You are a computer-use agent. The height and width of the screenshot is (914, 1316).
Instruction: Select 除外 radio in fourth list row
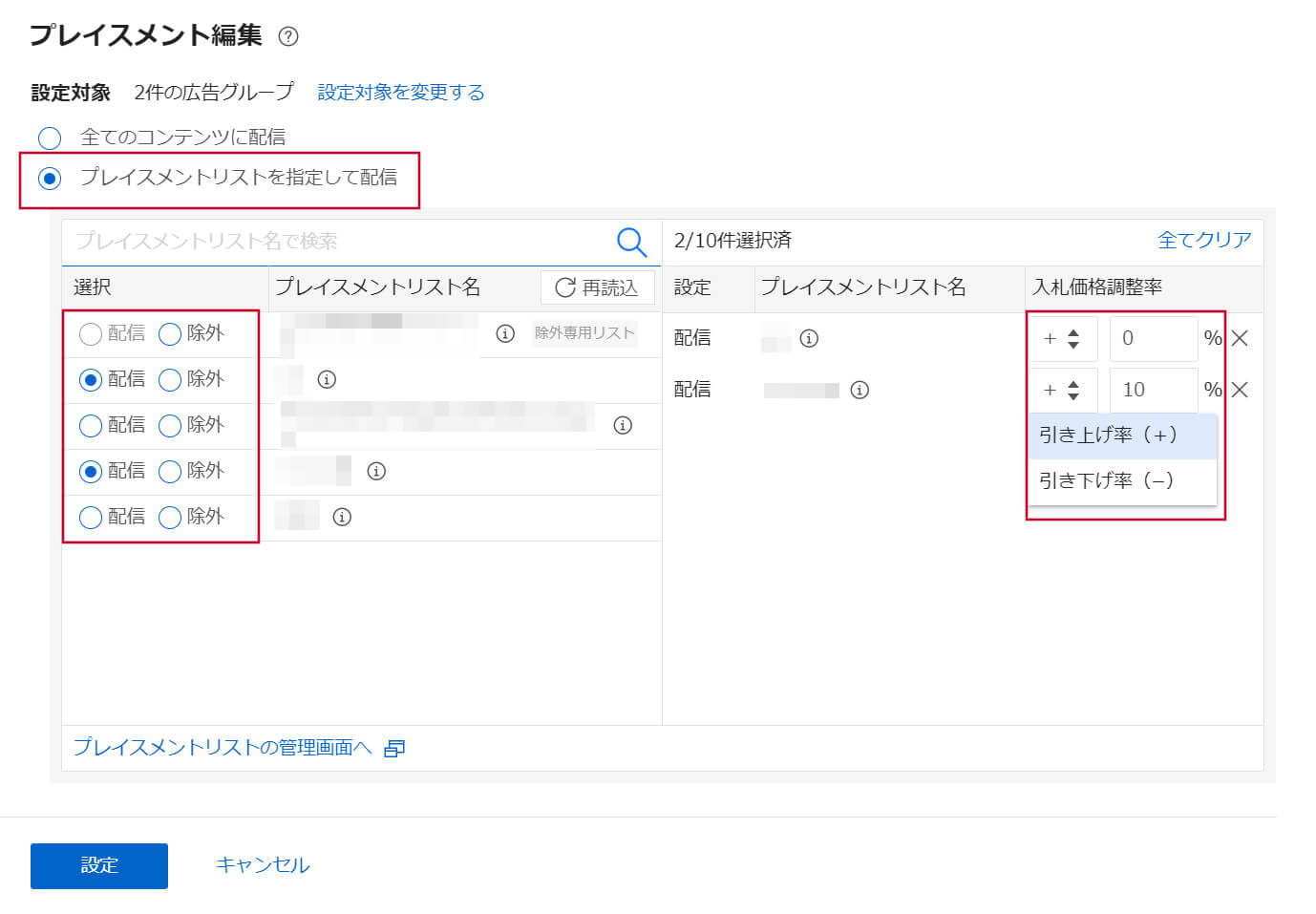point(170,472)
